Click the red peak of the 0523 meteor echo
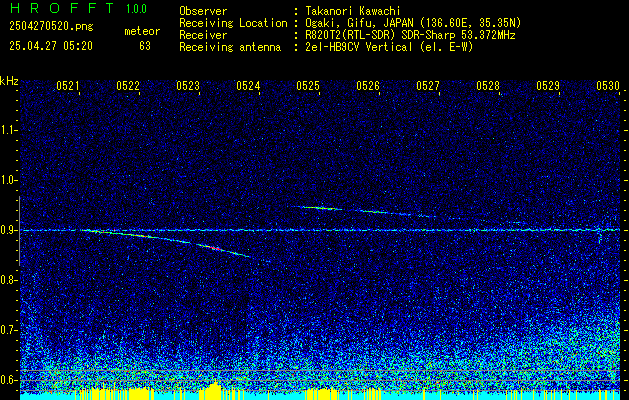Image resolution: width=629 pixels, height=400 pixels. [x=215, y=249]
